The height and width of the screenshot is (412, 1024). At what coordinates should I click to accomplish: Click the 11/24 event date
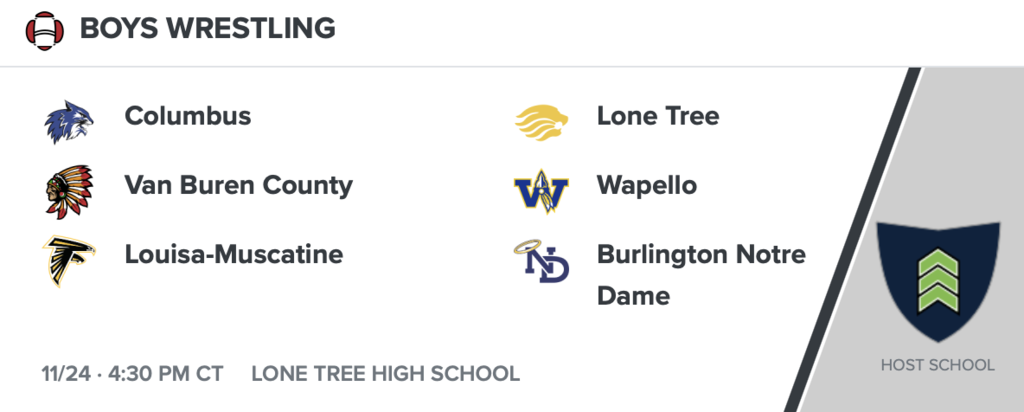click(x=66, y=374)
